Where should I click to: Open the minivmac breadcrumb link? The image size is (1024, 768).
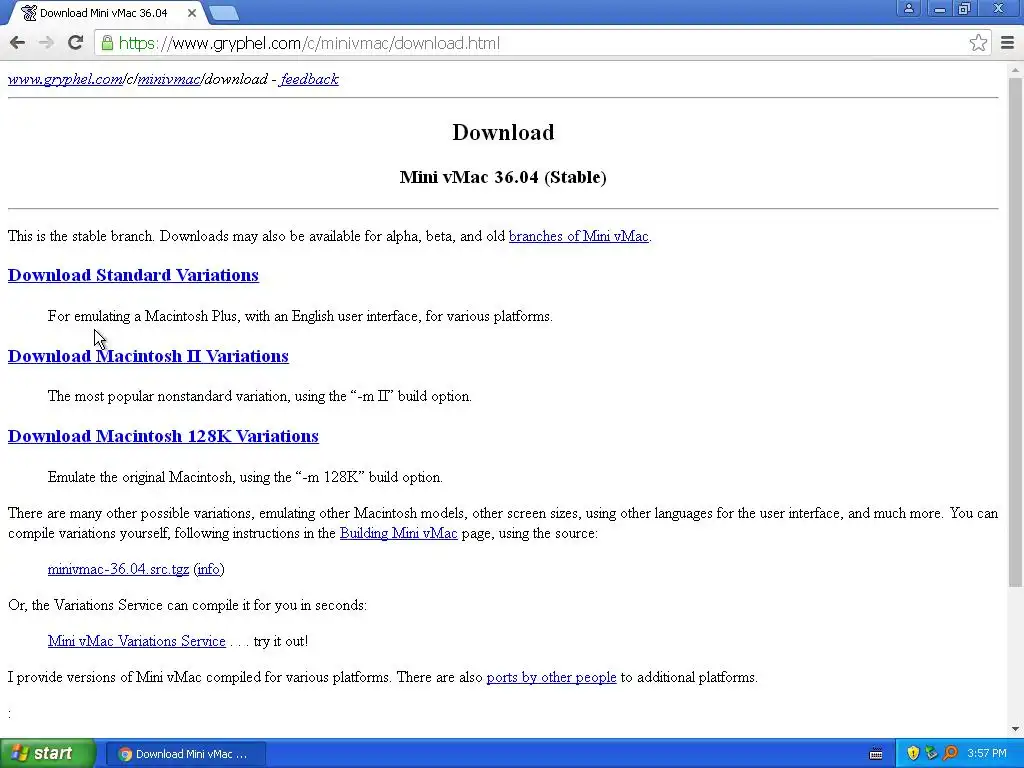168,79
